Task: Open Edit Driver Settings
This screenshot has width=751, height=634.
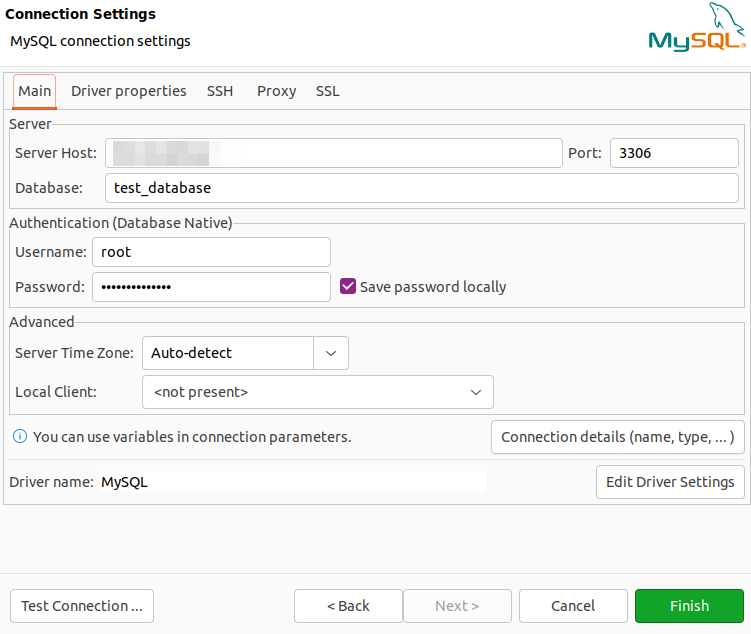Action: pyautogui.click(x=669, y=482)
